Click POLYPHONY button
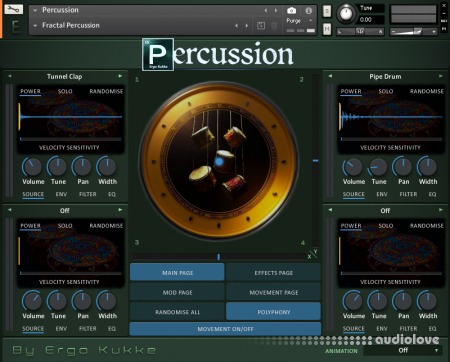 273,312
